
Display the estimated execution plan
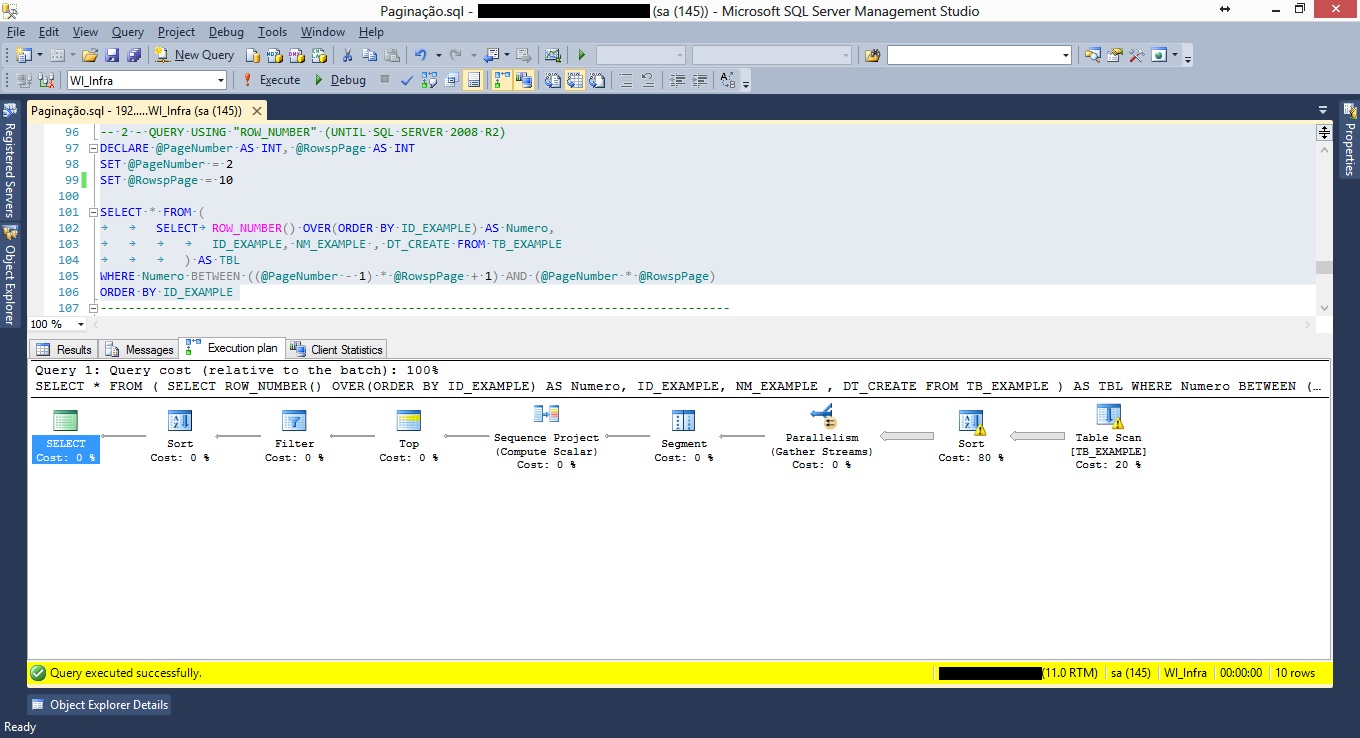tap(429, 80)
